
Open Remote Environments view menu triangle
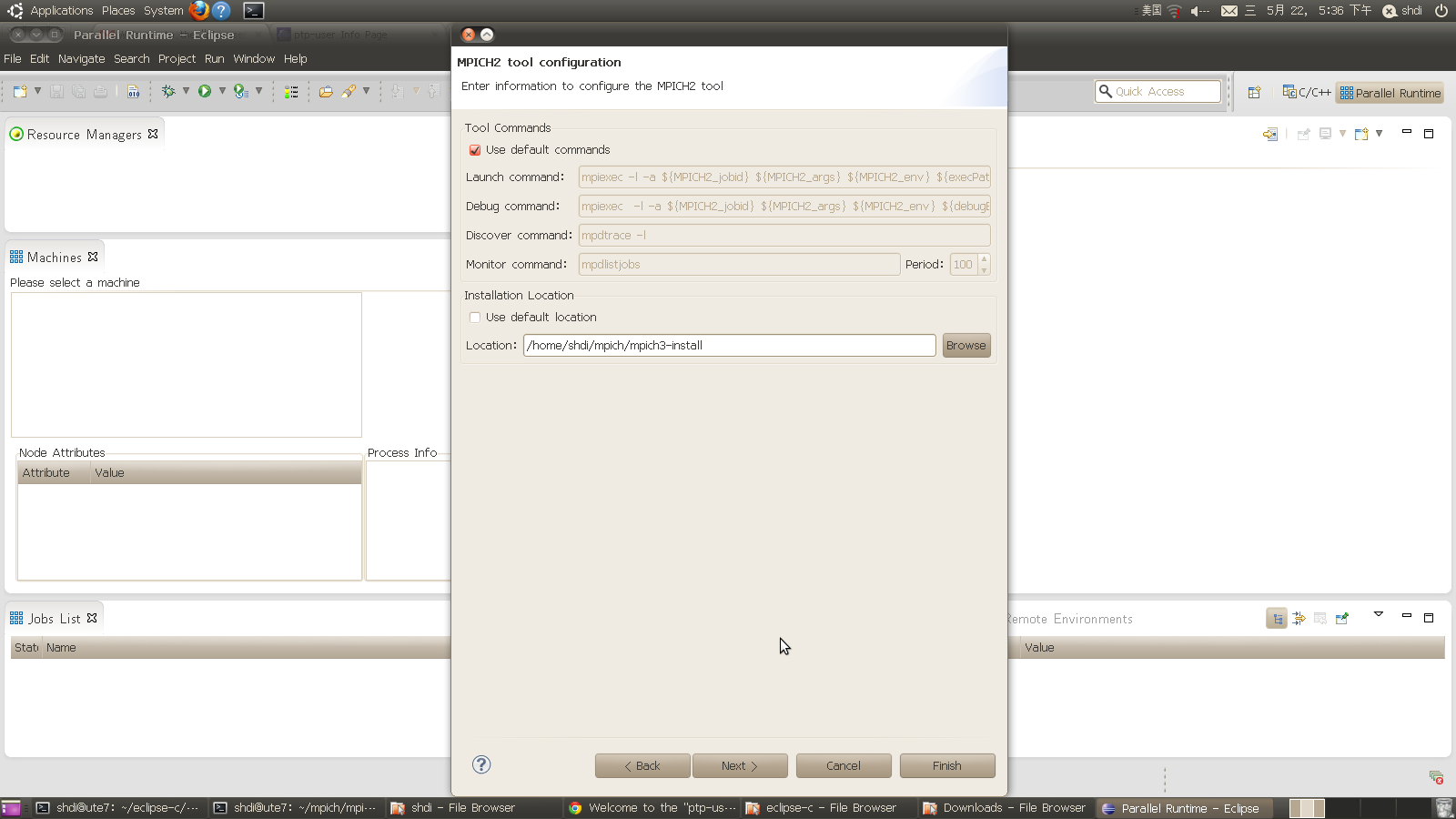(1379, 615)
